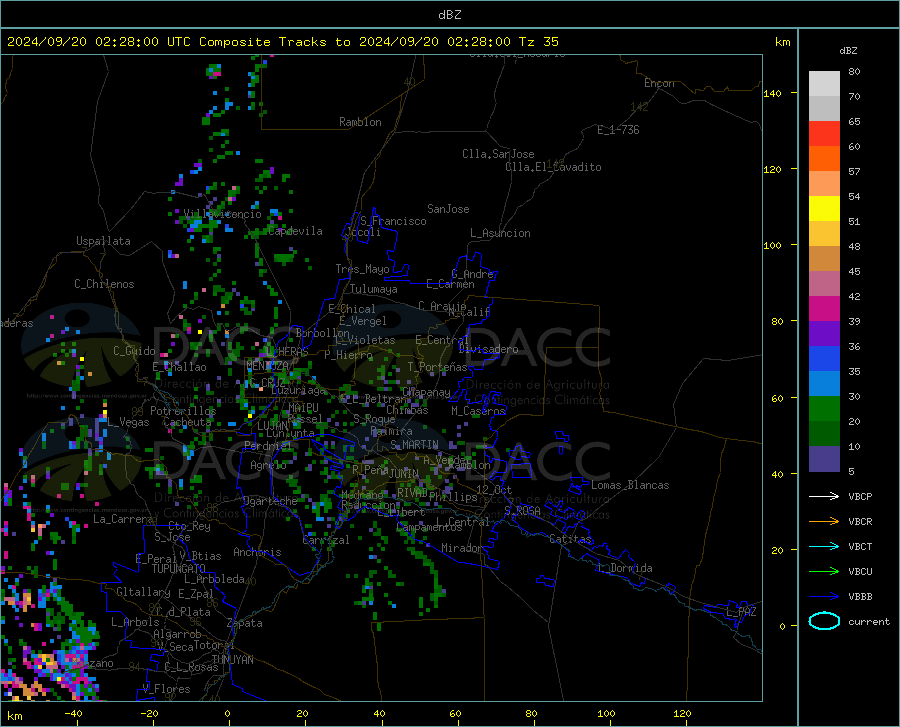Screen dimensions: 900x727
Task: Click the SanJose label
Action: click(448, 209)
